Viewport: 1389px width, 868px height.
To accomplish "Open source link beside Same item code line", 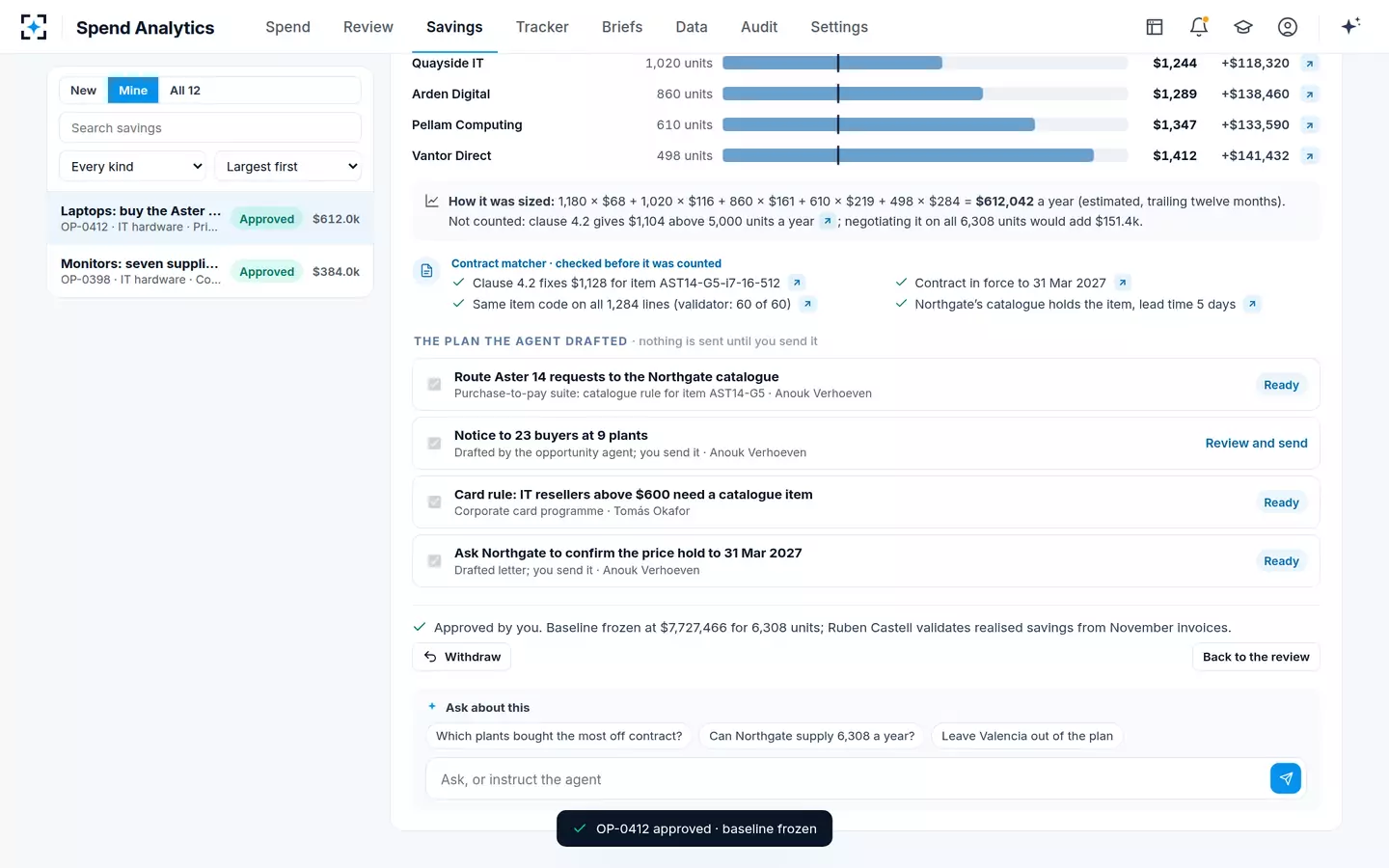I will [807, 304].
